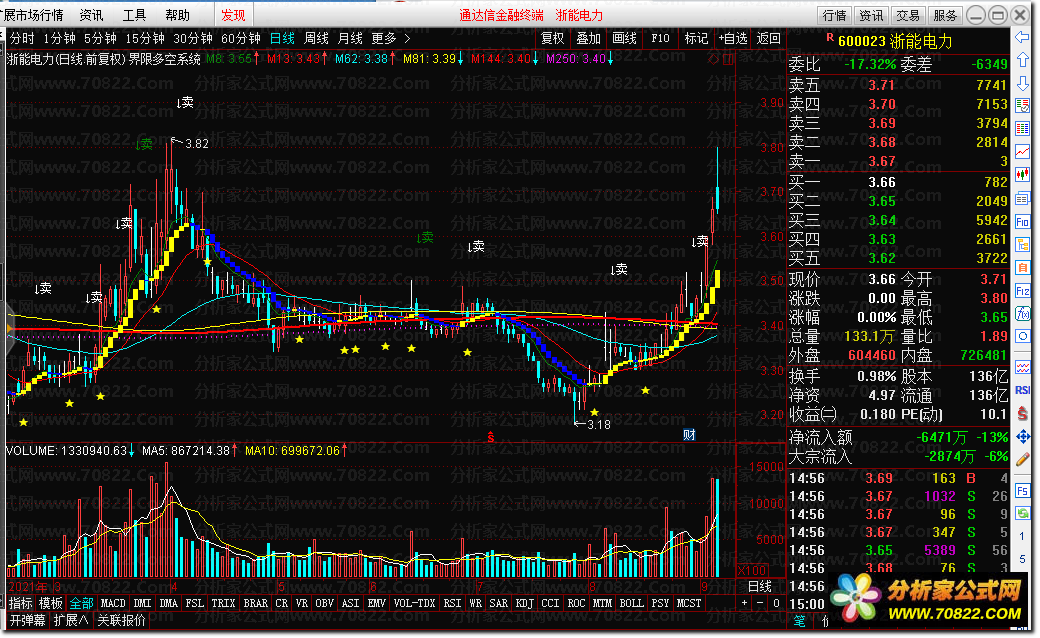Click the red S dollar sidebar icon
Screen dimensions: 1040x638
1022,413
